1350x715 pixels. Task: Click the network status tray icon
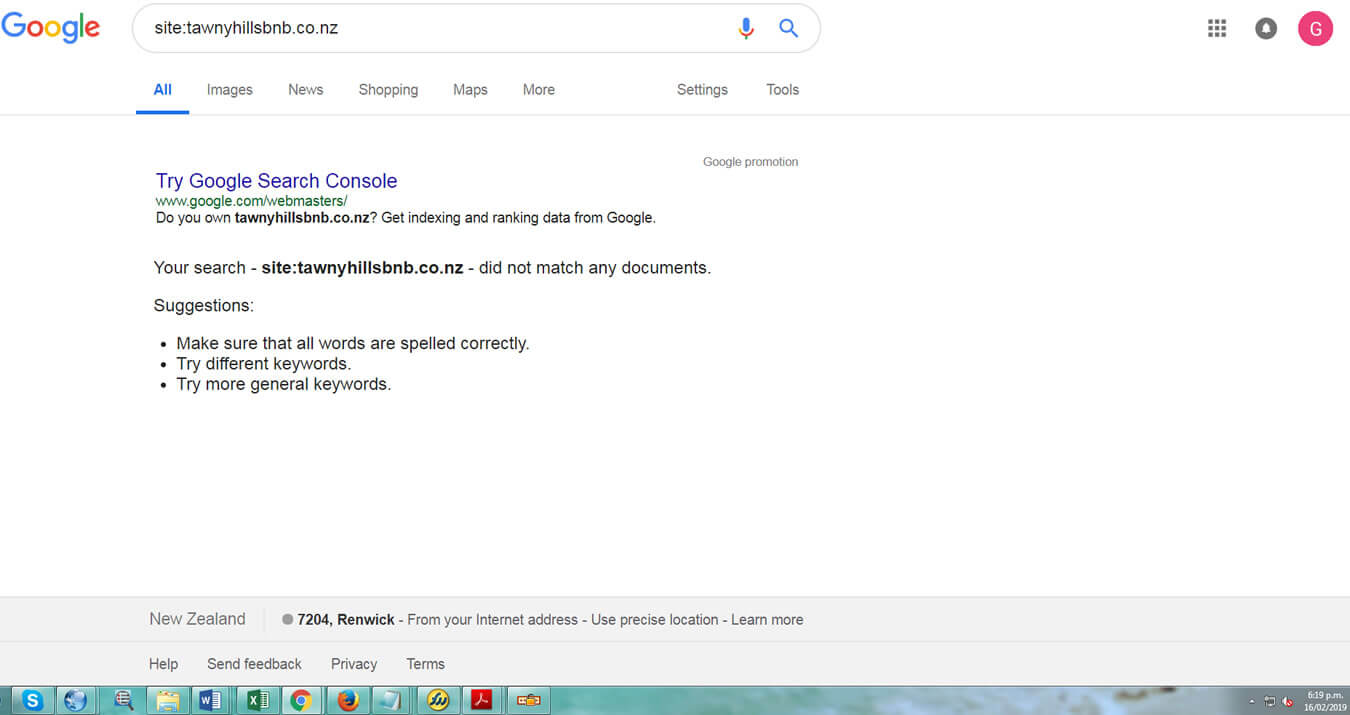click(1269, 701)
